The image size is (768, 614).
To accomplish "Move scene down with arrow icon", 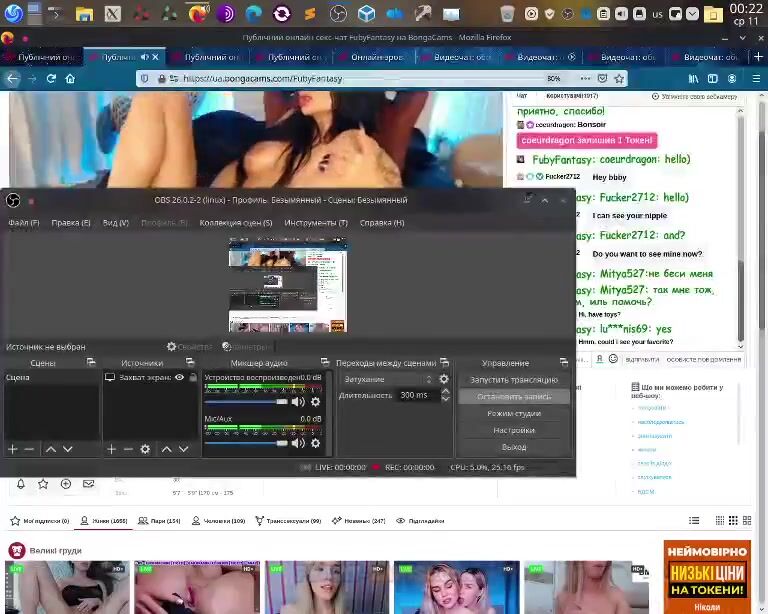I will tap(67, 450).
